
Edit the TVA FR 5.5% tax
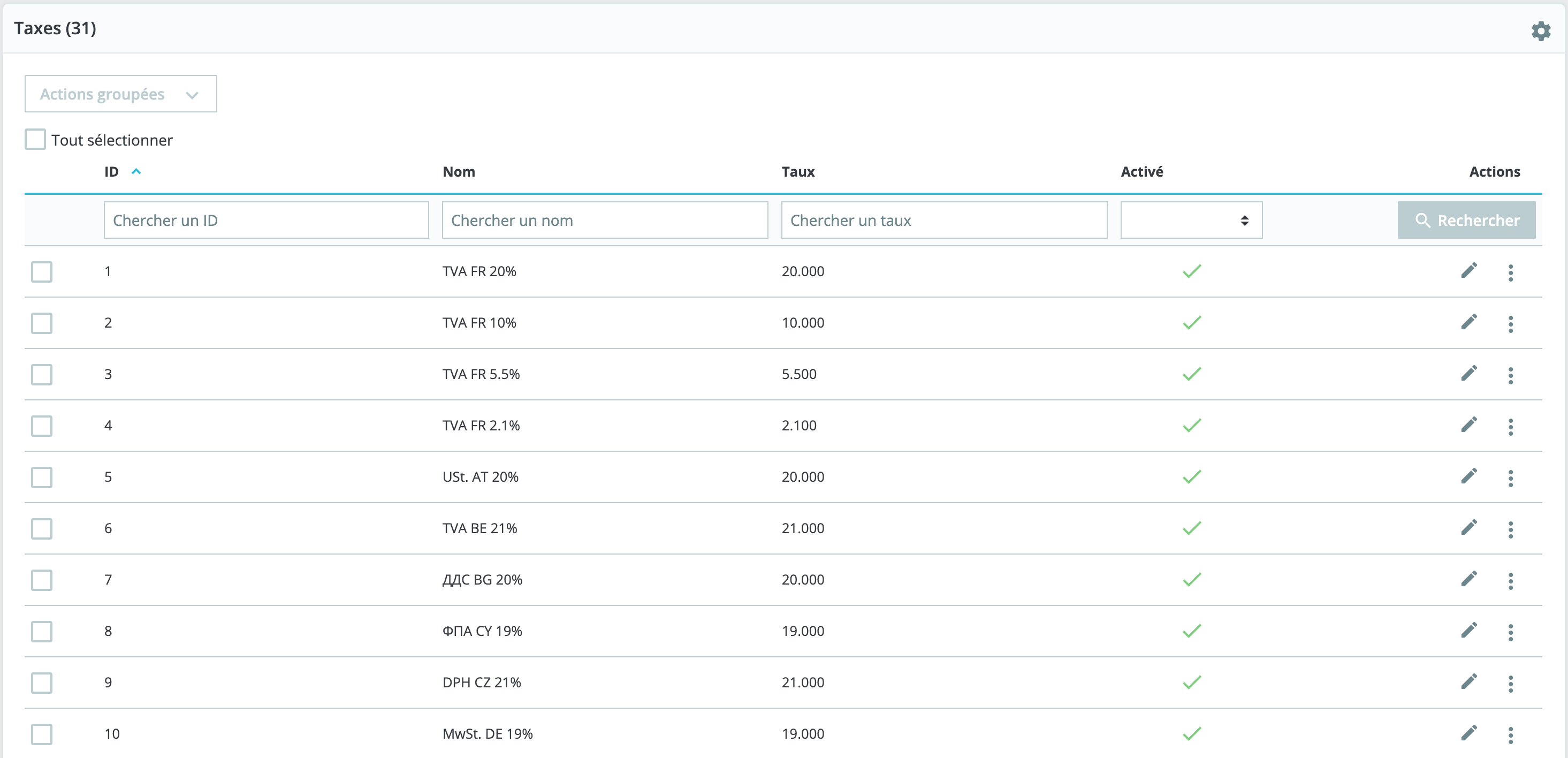[x=1469, y=374]
